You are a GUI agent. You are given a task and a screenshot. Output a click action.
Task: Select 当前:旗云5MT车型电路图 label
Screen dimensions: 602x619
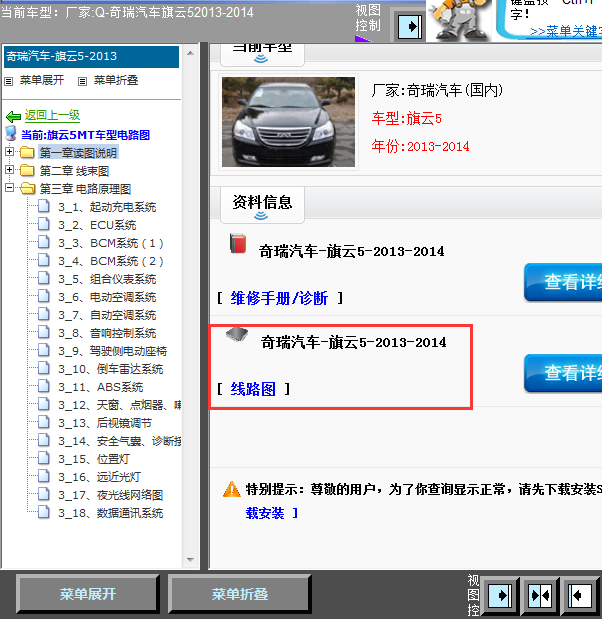tap(85, 135)
